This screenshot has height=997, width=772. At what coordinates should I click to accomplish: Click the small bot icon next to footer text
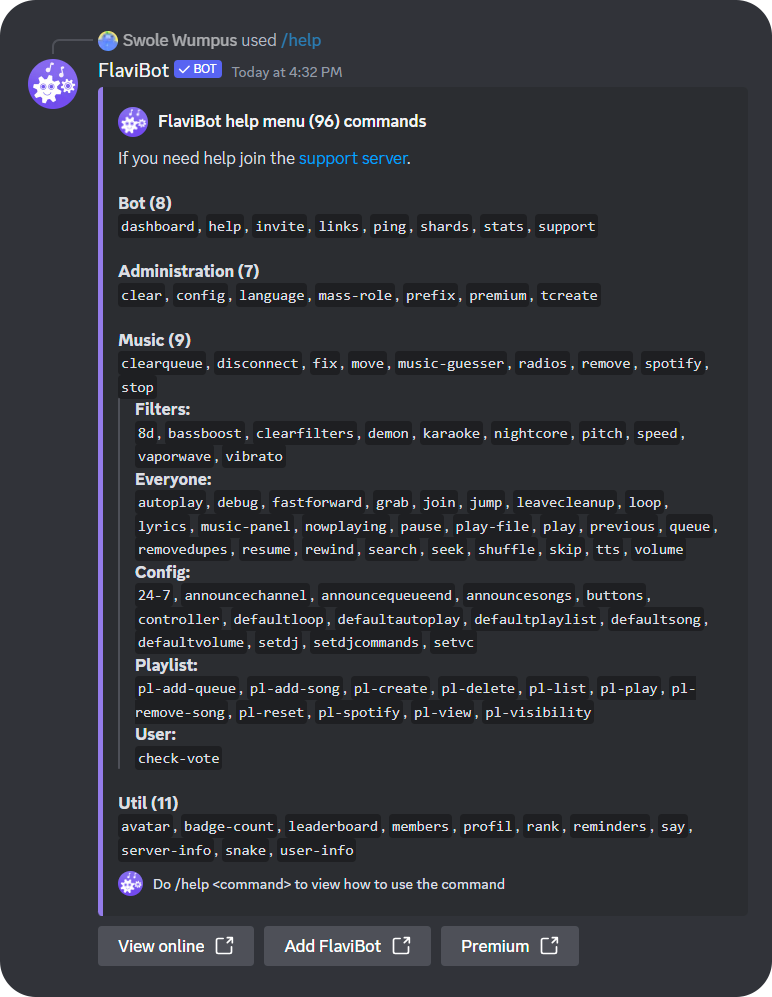130,884
